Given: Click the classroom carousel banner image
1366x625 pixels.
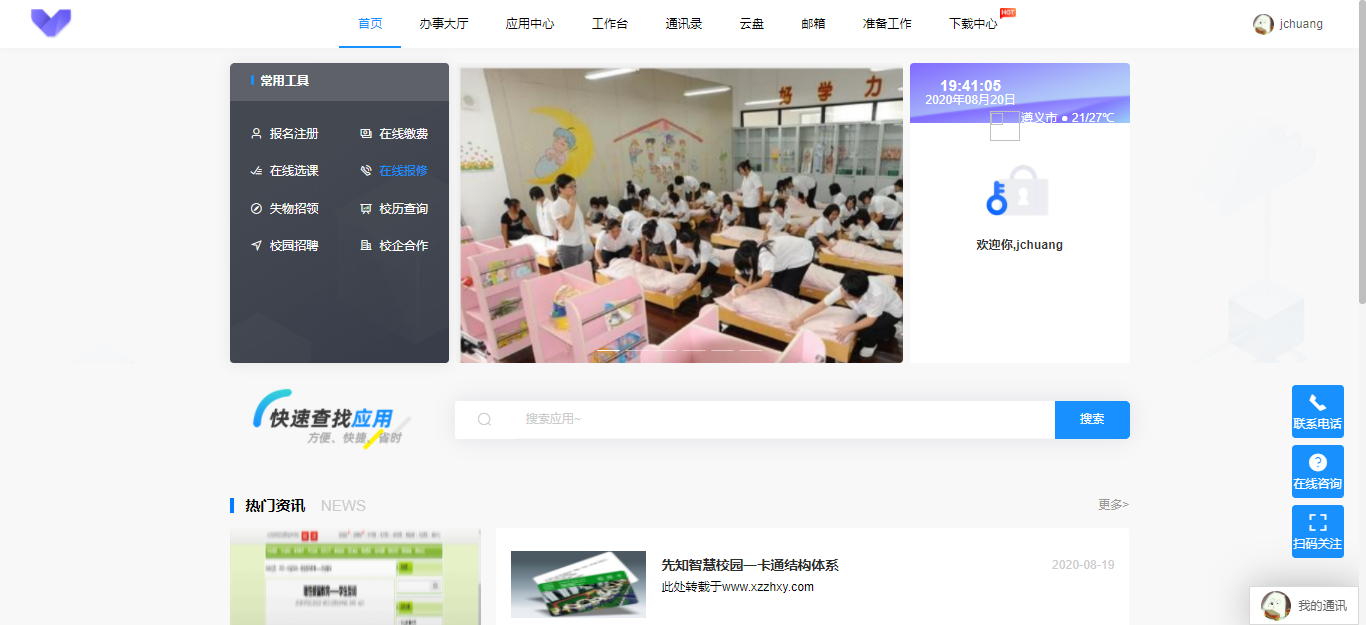Looking at the screenshot, I should tap(681, 215).
